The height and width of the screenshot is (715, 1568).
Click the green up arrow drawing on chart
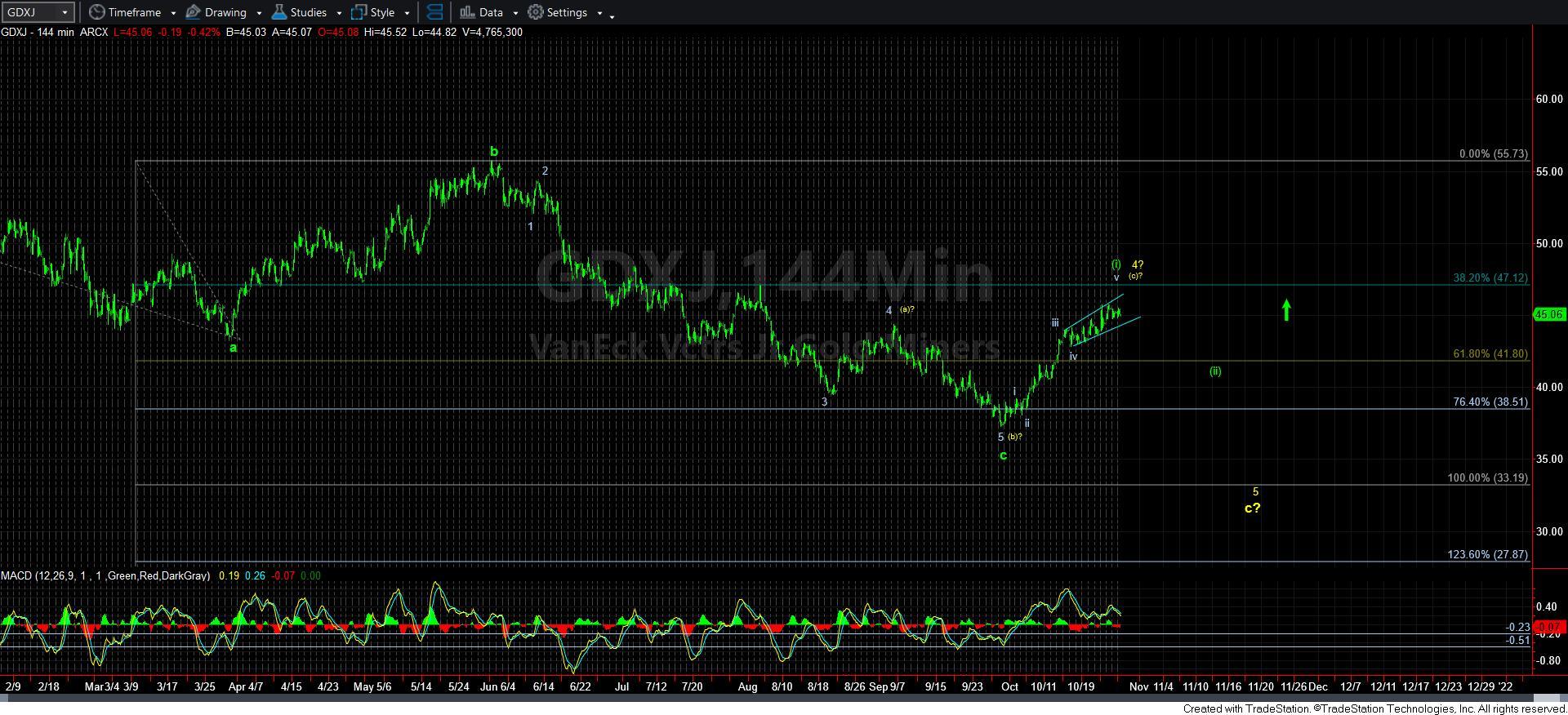1286,310
